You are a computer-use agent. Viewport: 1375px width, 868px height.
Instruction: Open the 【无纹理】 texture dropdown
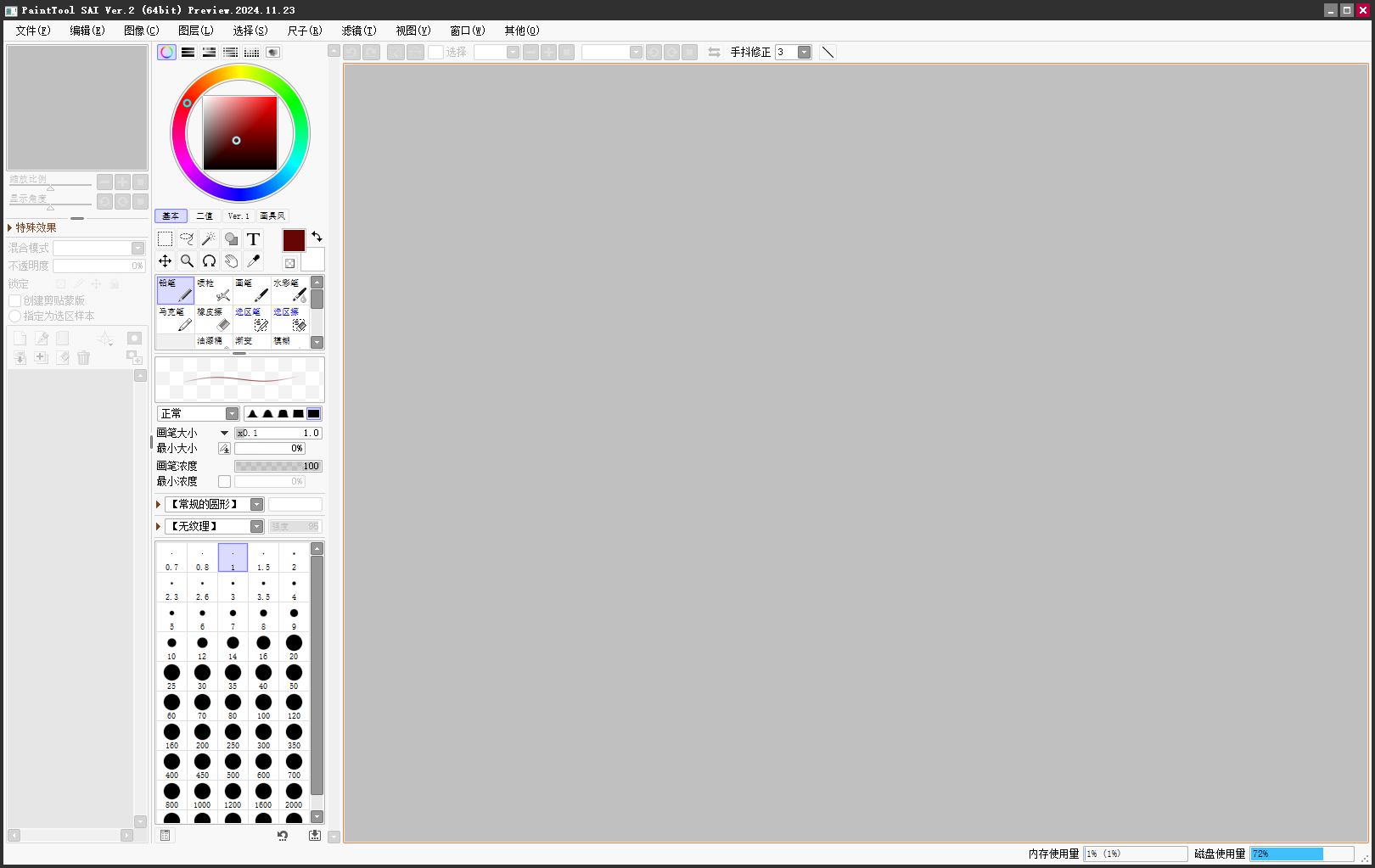point(214,527)
